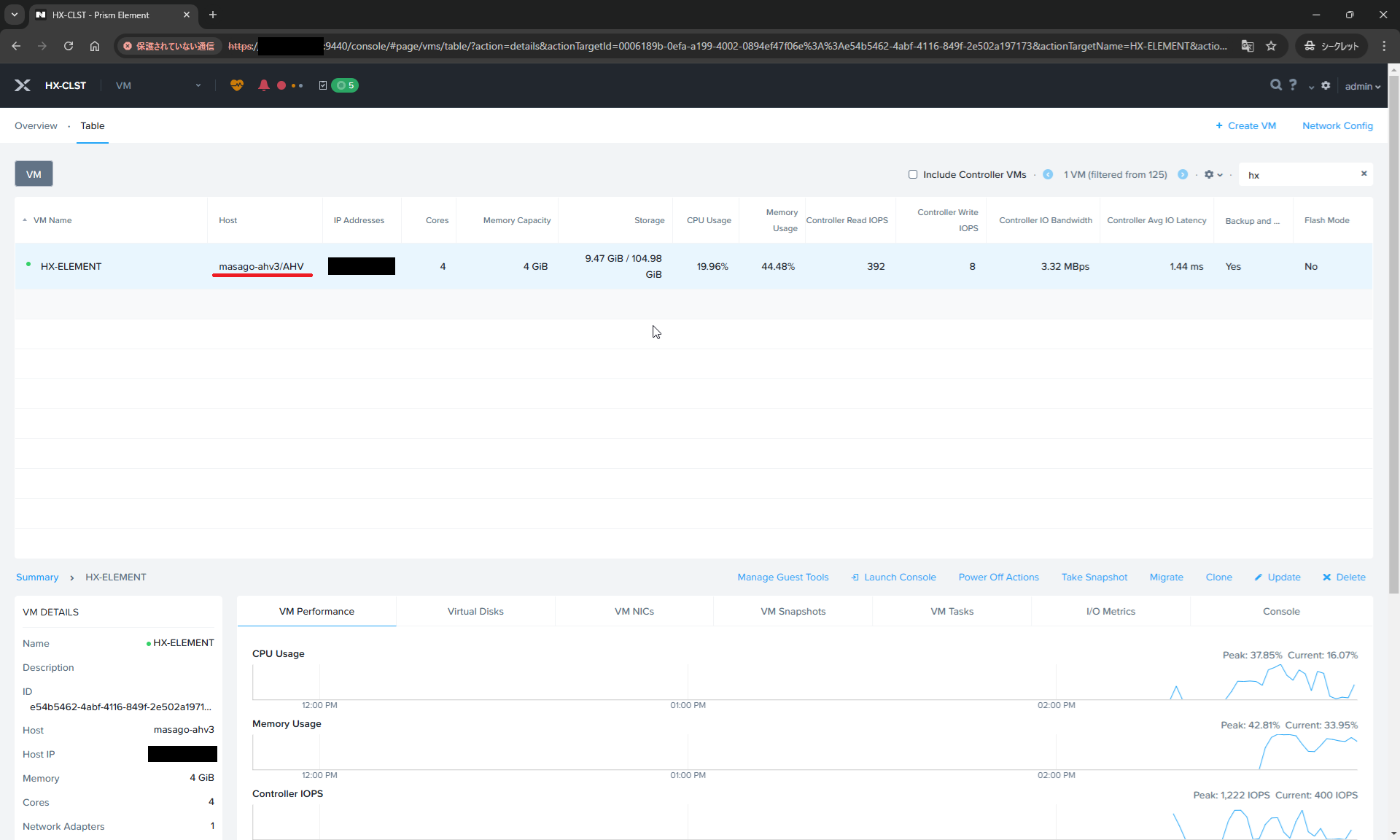Select the HX-ELEMENT VM name cell

point(71,266)
